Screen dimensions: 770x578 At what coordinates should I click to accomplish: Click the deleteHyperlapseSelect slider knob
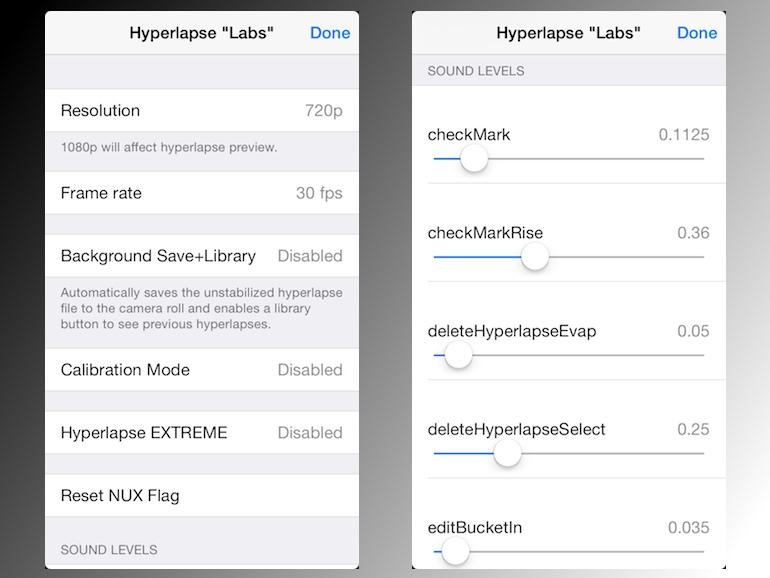click(x=508, y=453)
